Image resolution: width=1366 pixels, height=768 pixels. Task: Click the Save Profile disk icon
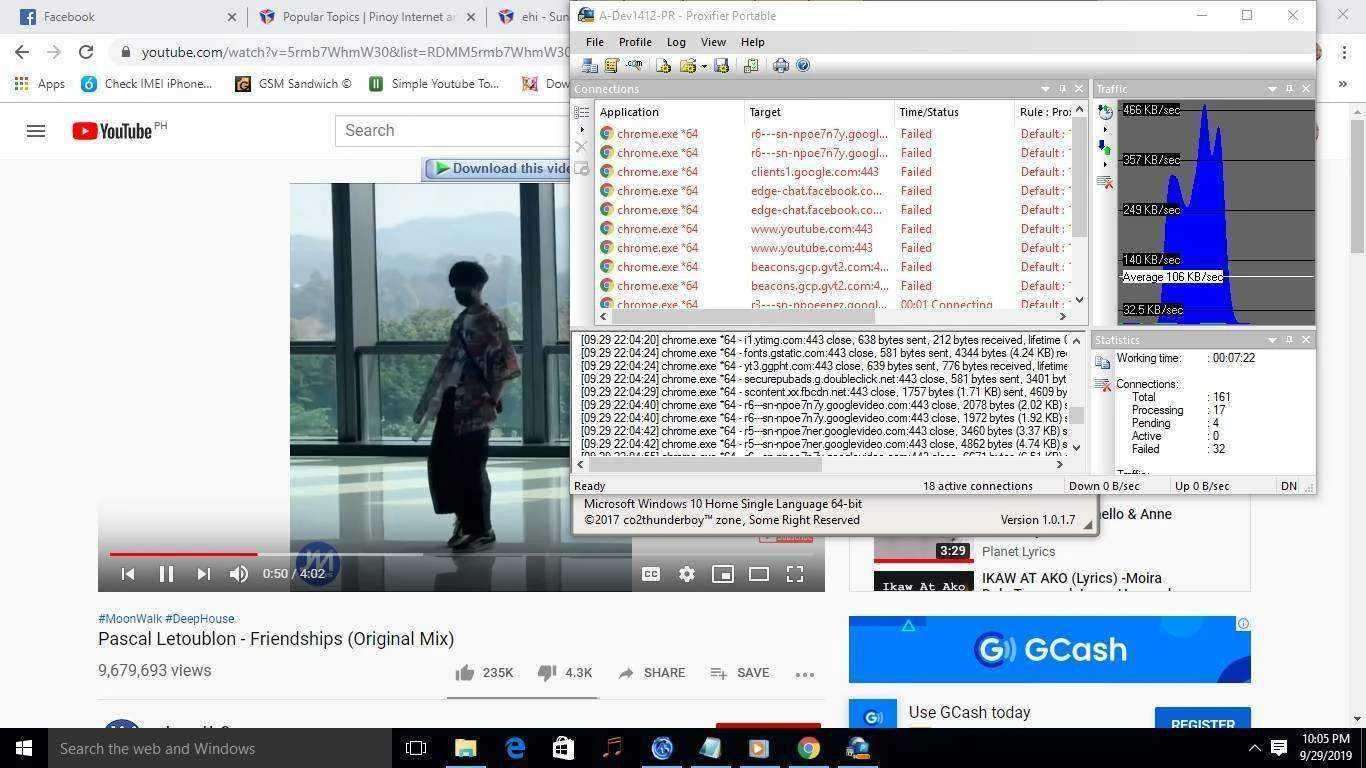pos(721,66)
